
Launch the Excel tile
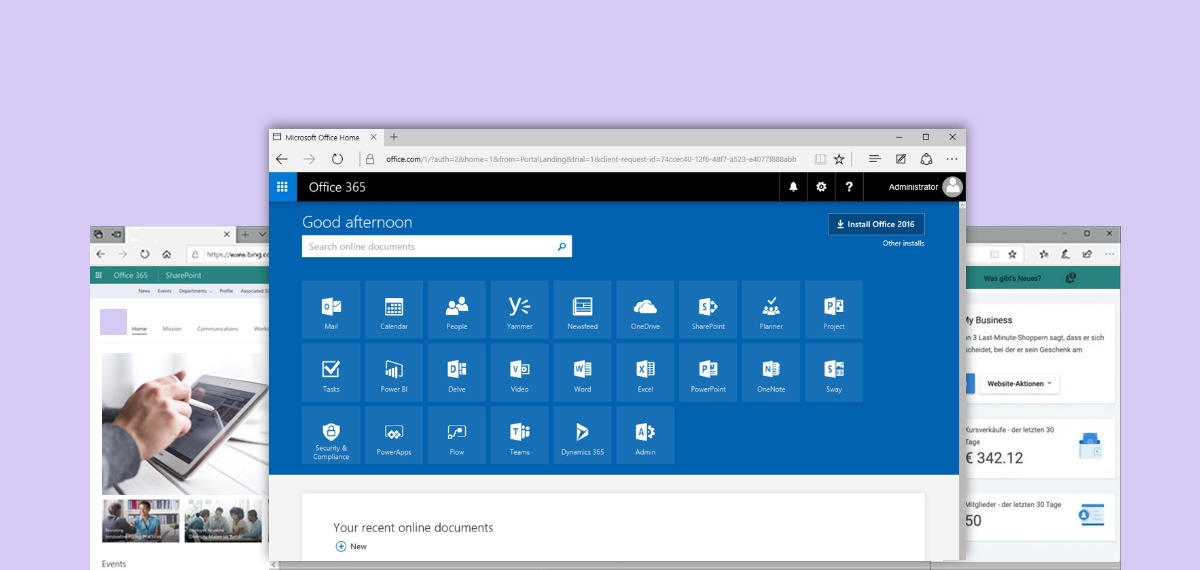(645, 372)
